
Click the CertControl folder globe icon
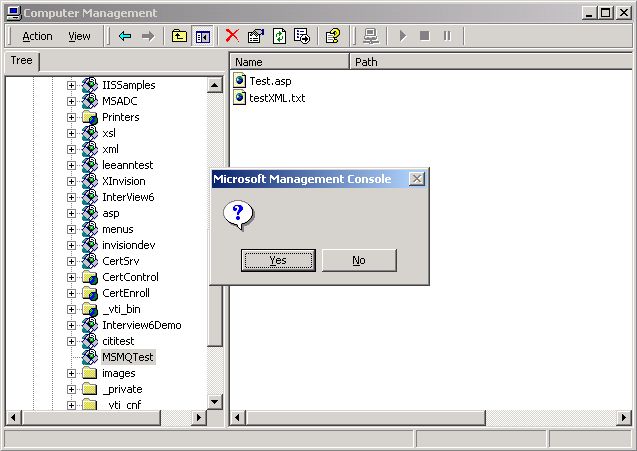coord(89,277)
